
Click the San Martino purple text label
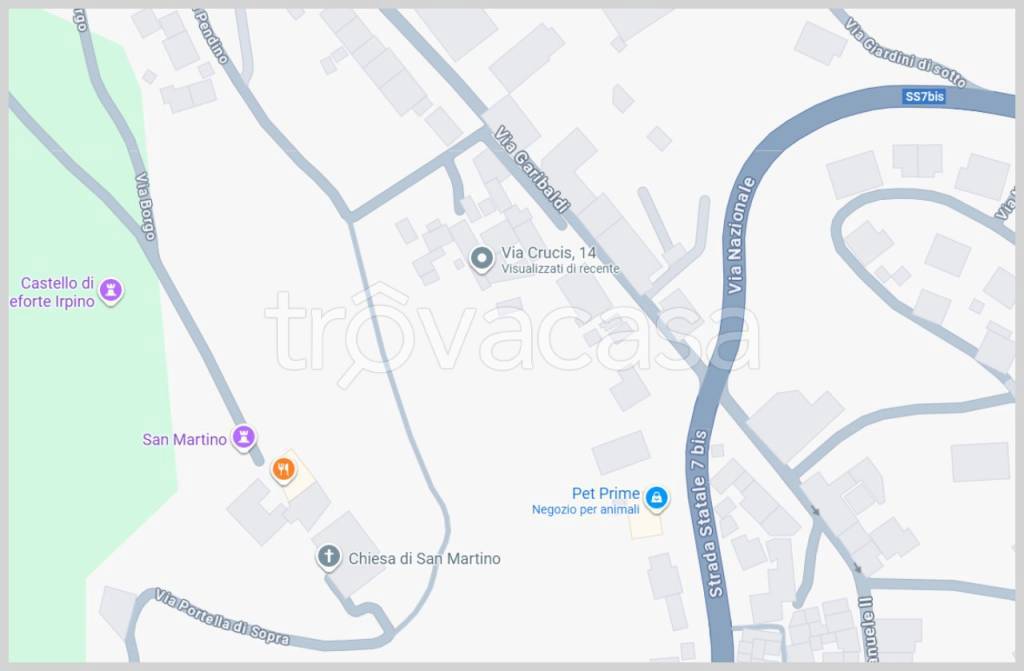point(184,439)
